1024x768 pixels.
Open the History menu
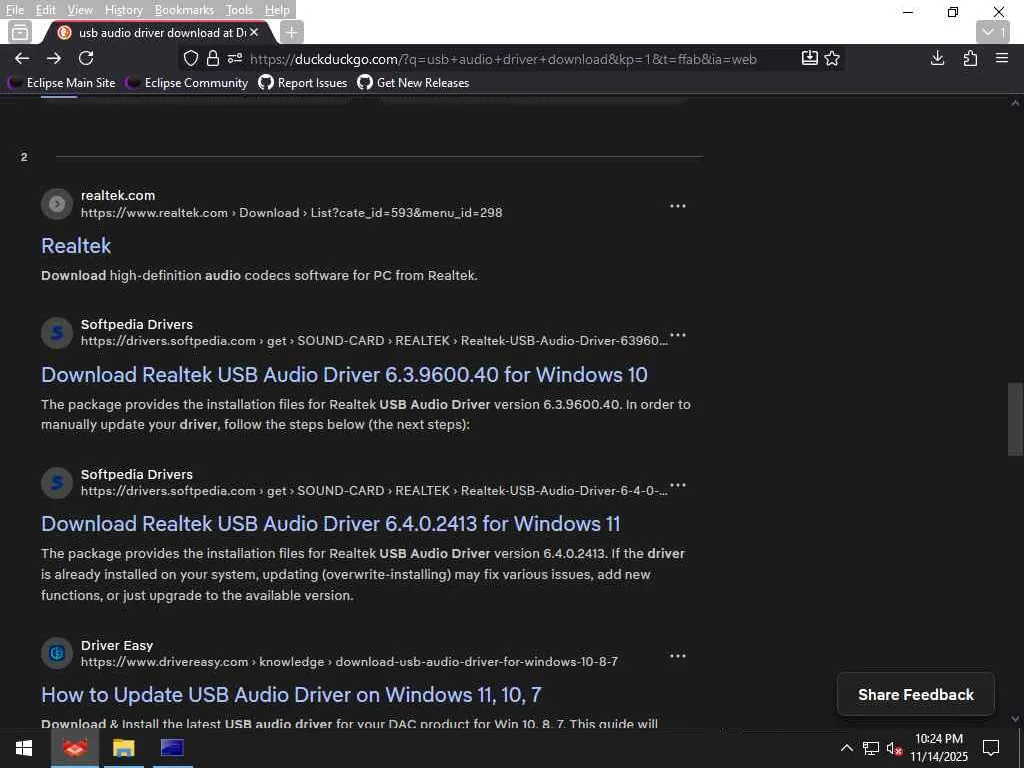coord(123,10)
